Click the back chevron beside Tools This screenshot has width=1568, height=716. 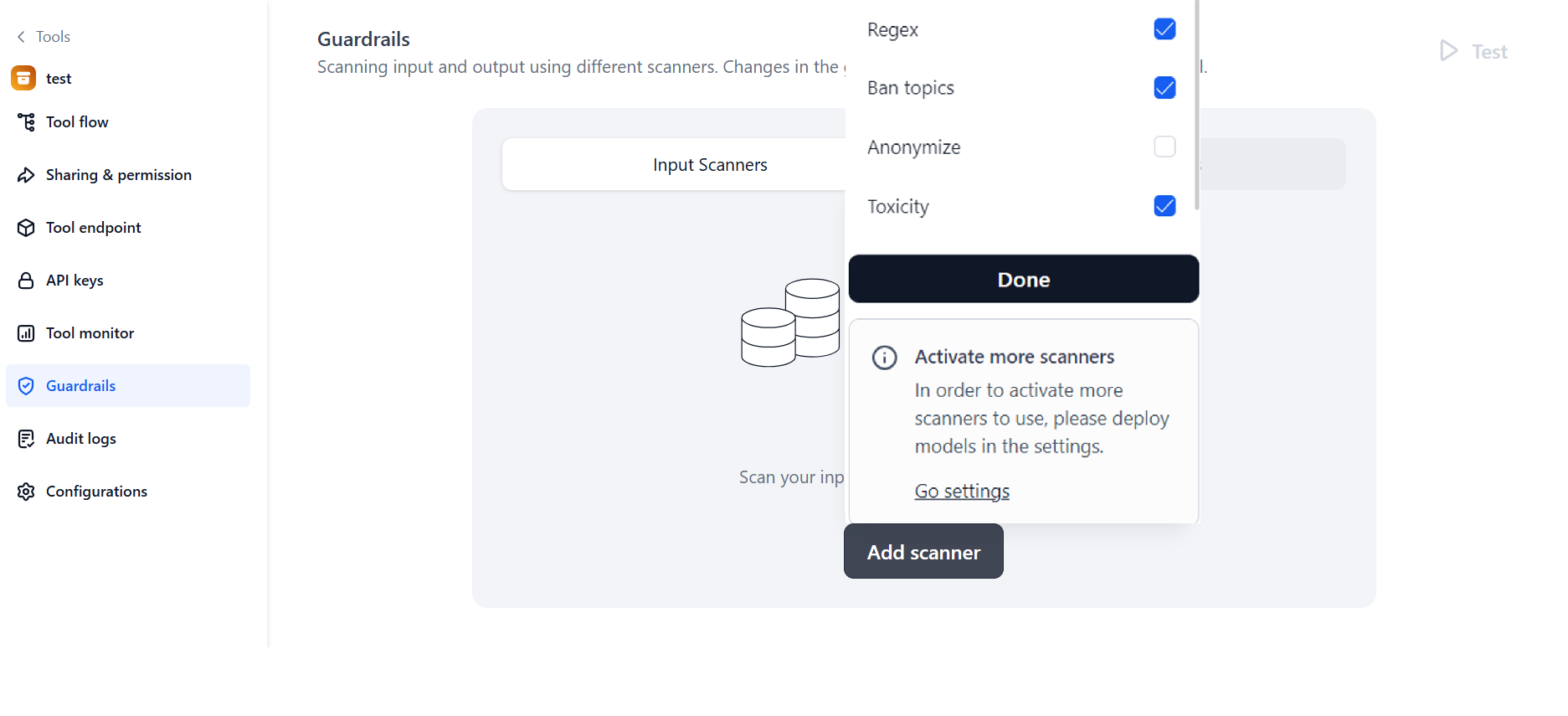(x=21, y=37)
